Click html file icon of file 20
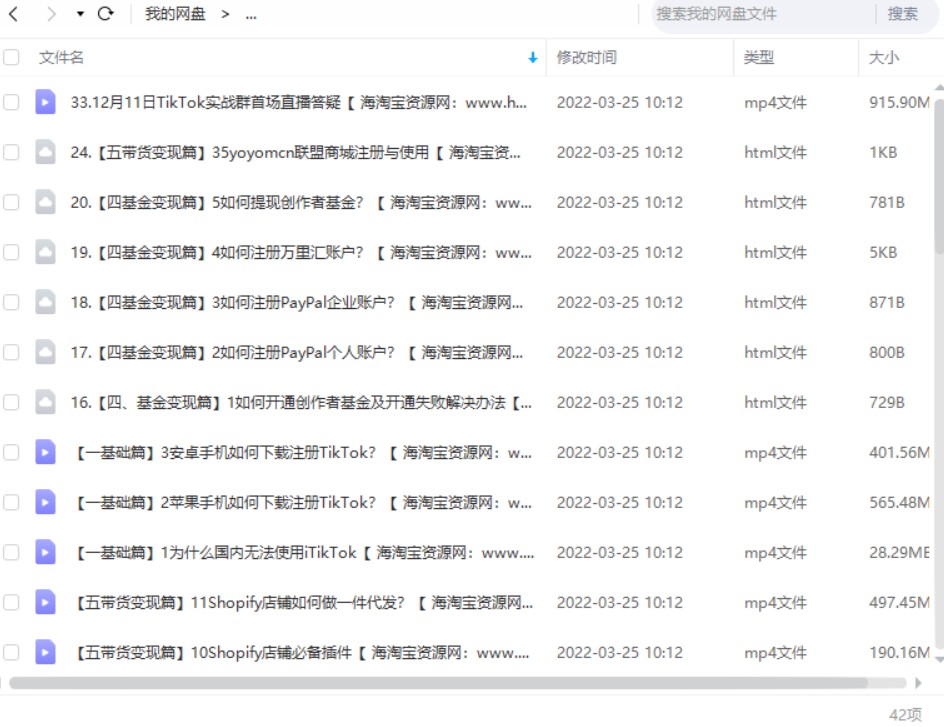The width and height of the screenshot is (944, 727). pyautogui.click(x=45, y=202)
